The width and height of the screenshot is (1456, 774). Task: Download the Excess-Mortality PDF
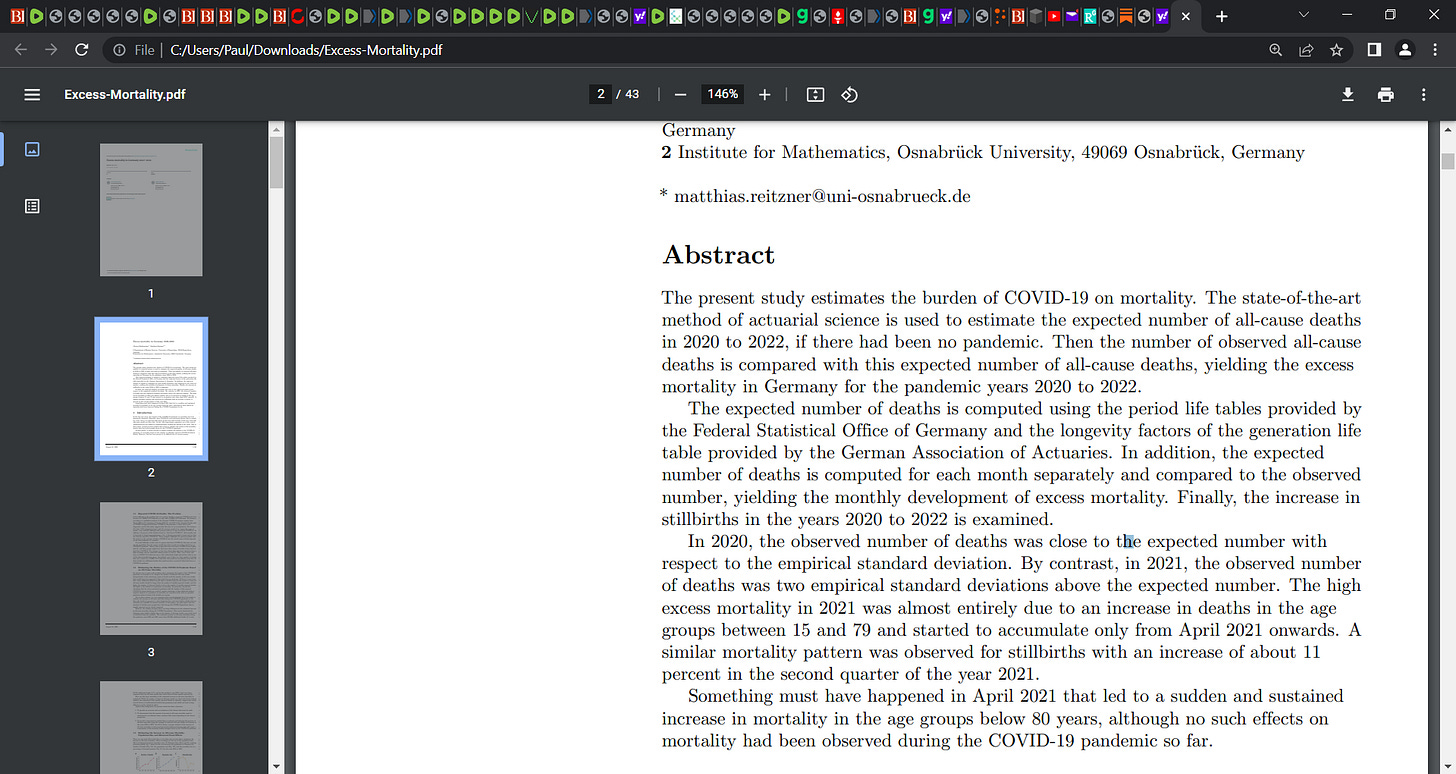(1347, 94)
